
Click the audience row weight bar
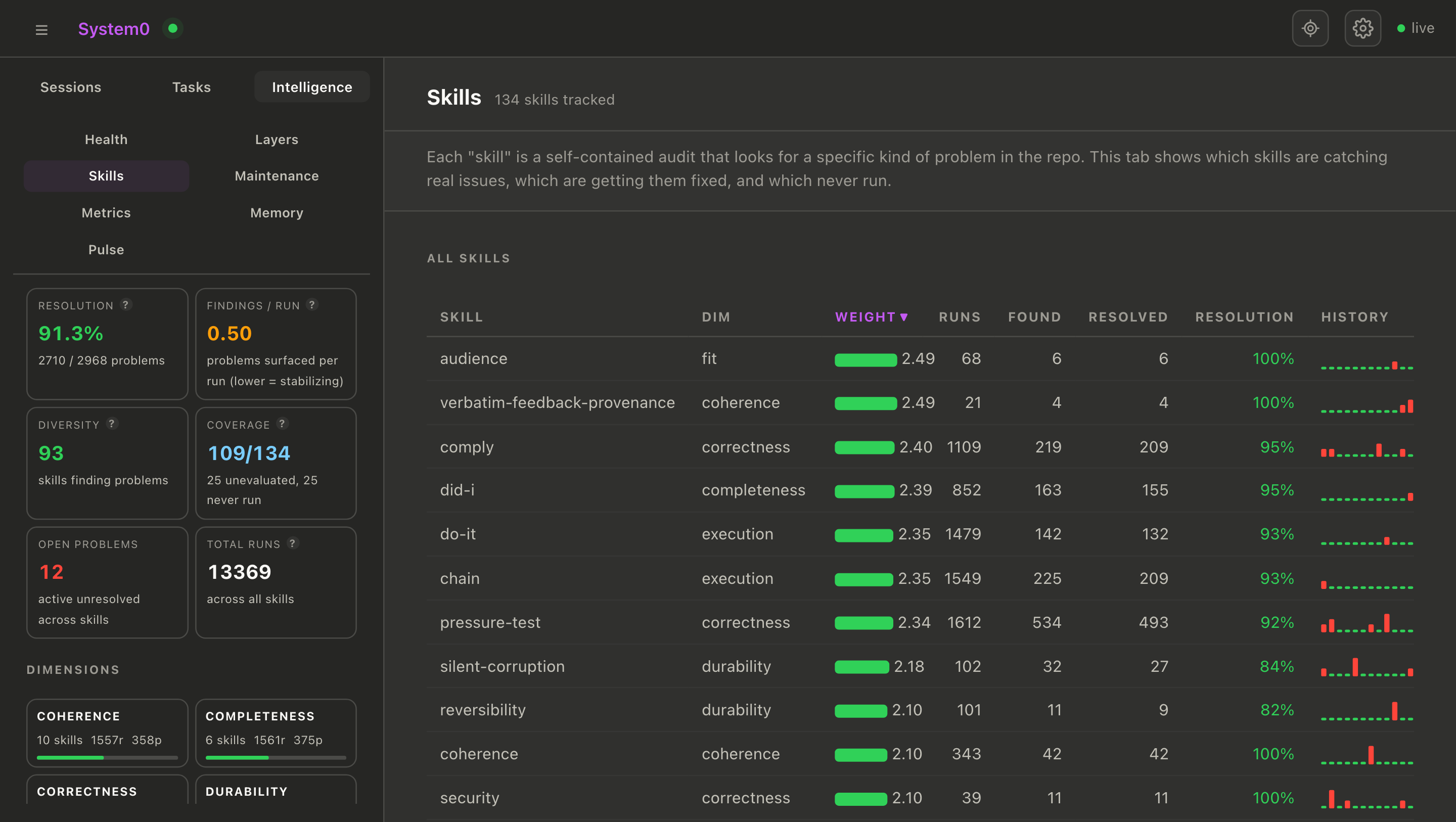[x=866, y=359]
